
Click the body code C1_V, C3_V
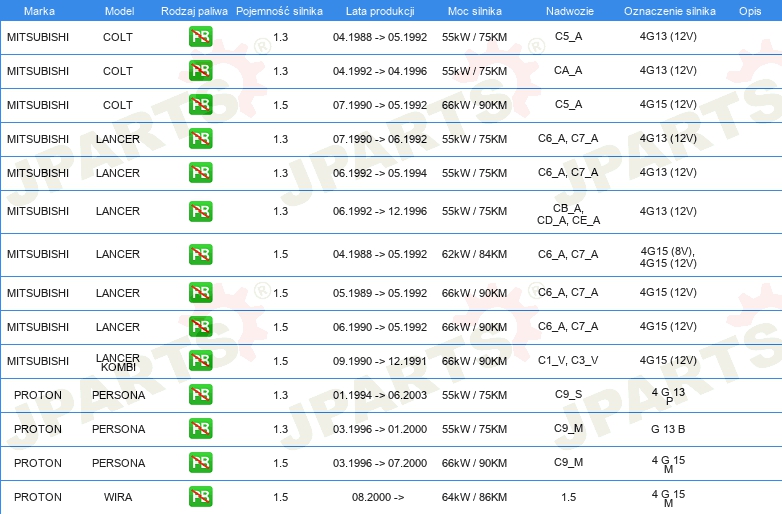click(568, 360)
